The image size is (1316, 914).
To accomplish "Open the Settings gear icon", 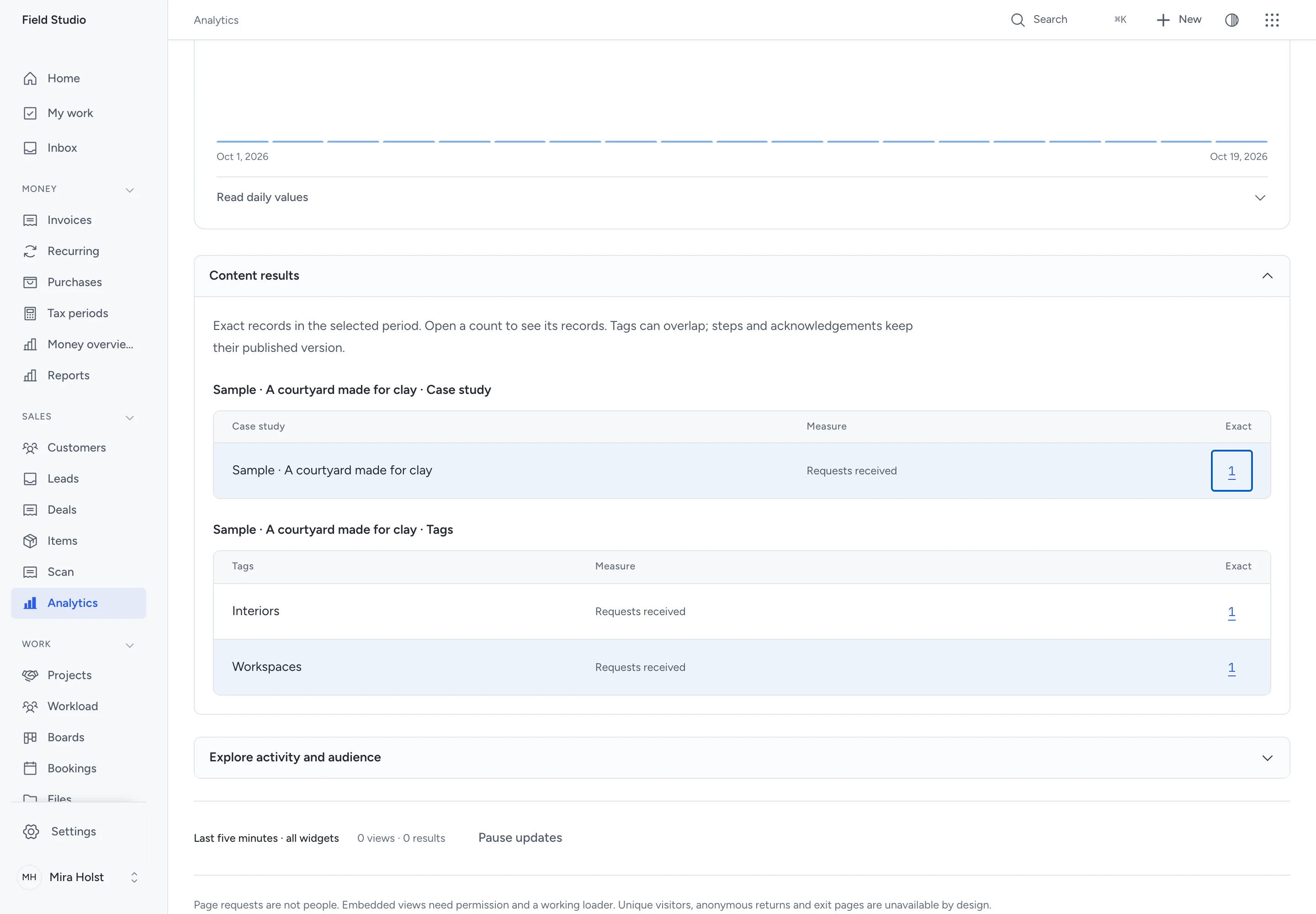I will tap(31, 832).
